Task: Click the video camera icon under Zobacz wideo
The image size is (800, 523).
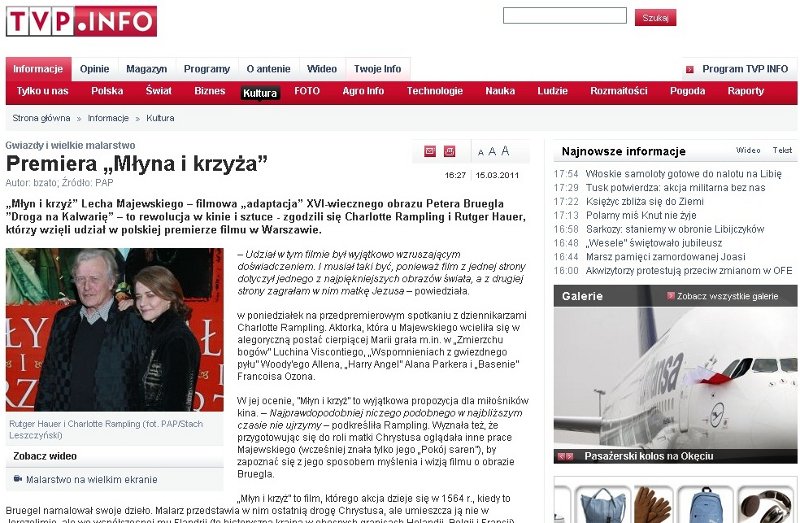Action: pos(16,480)
